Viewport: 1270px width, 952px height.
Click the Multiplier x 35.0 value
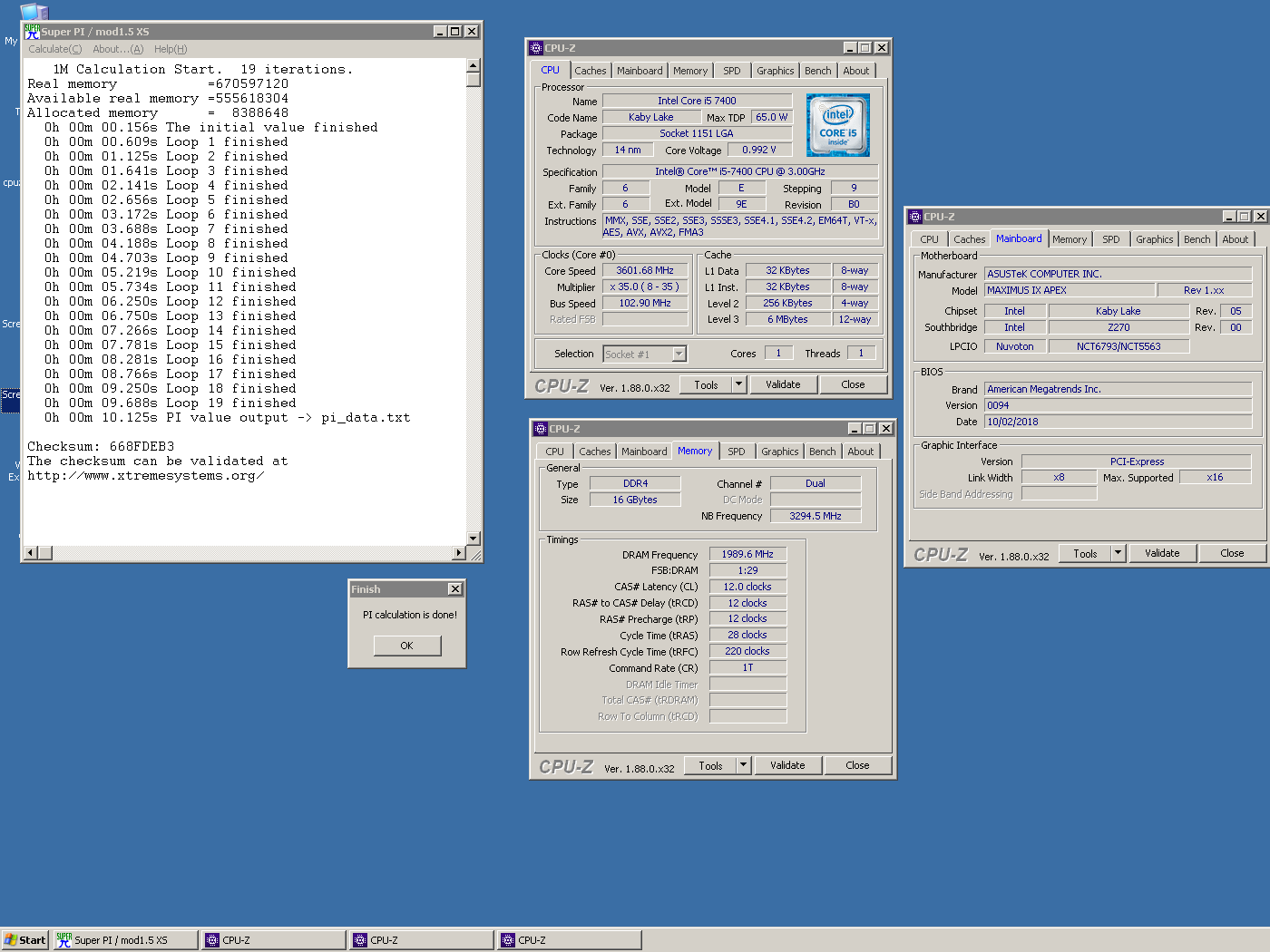tap(645, 287)
